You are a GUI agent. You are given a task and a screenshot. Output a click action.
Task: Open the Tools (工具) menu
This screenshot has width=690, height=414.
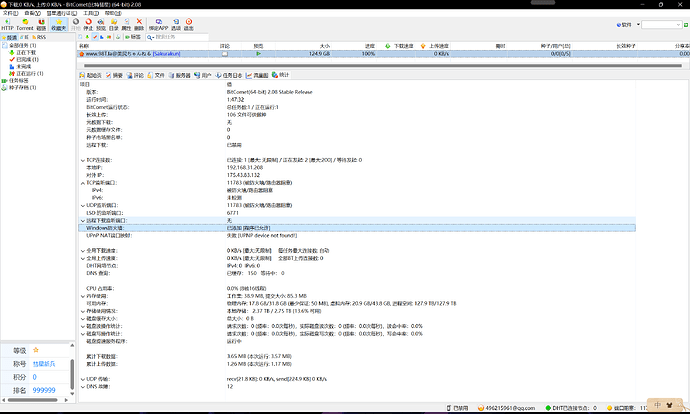click(x=91, y=13)
